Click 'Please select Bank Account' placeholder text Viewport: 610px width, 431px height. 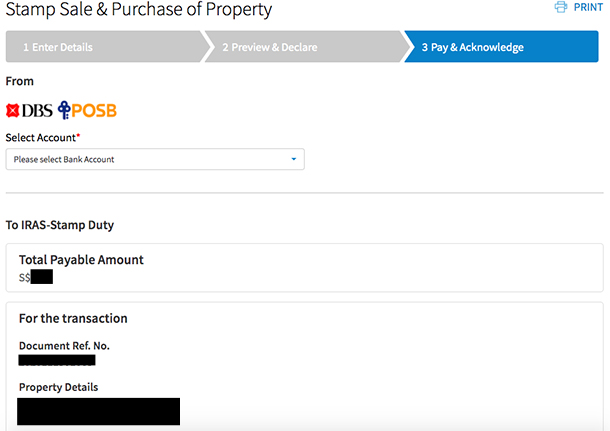[64, 159]
